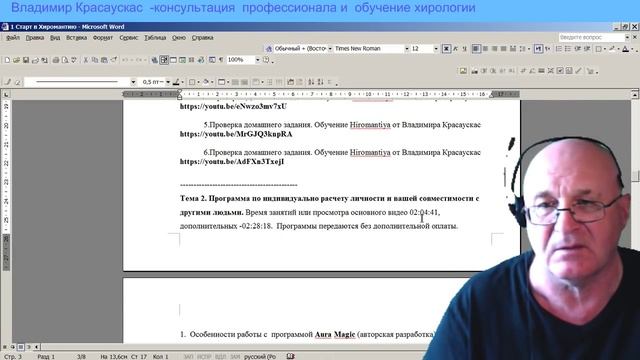Open the line spacing dropdown arrow
Screen dimensions: 640x360
click(x=529, y=49)
